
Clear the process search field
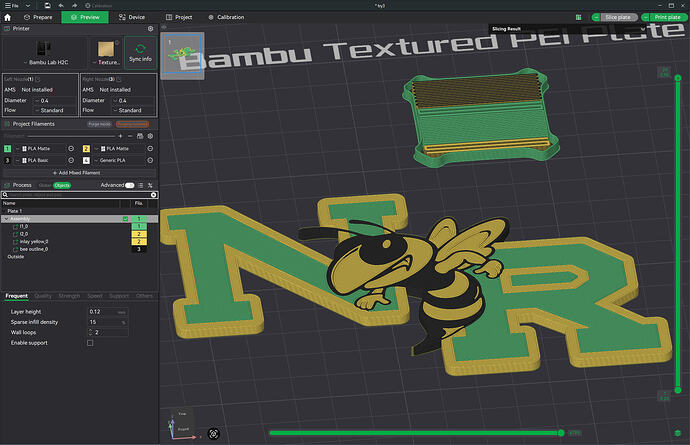click(x=154, y=195)
